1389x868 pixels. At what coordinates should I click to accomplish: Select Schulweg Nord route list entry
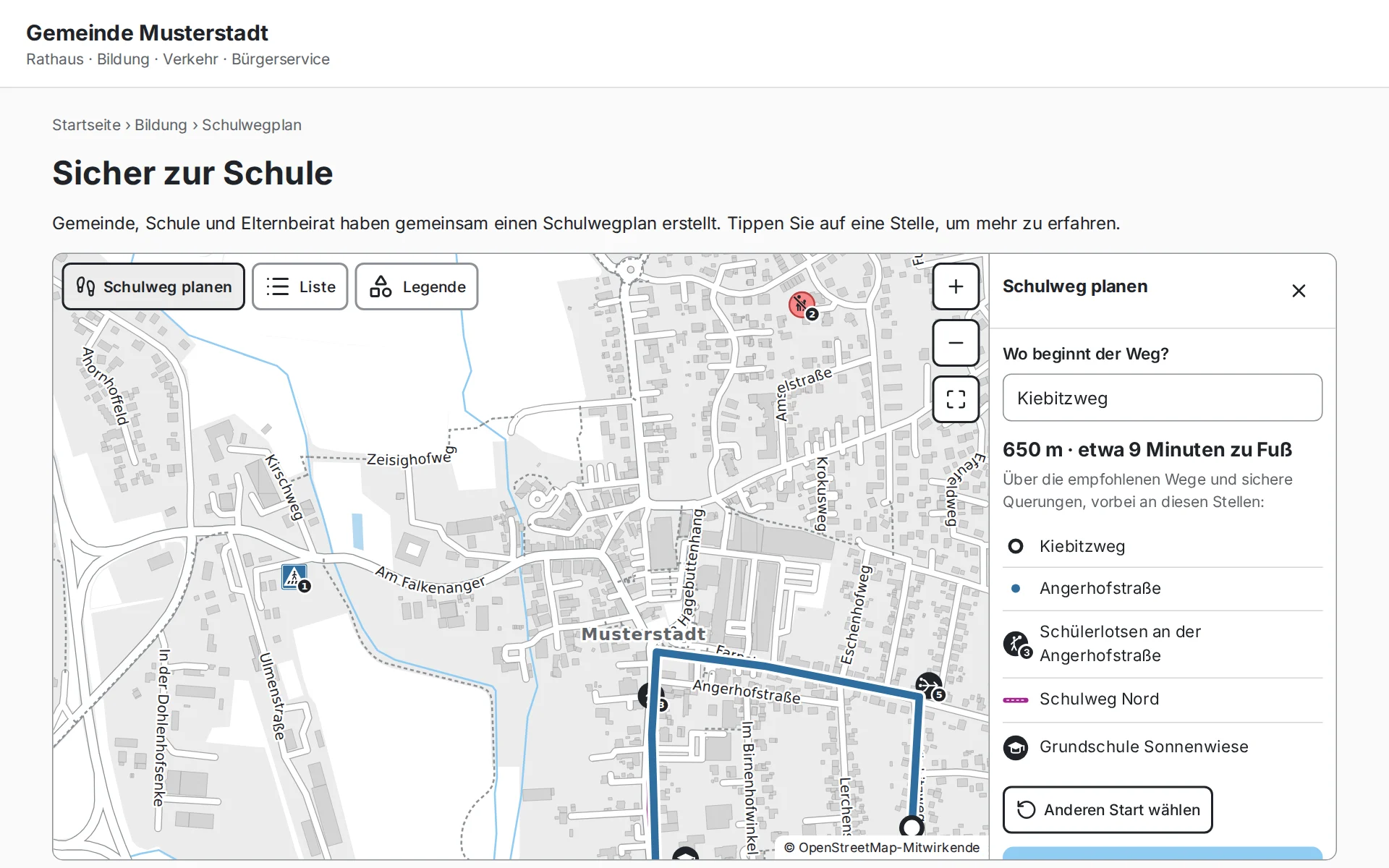click(x=1162, y=699)
